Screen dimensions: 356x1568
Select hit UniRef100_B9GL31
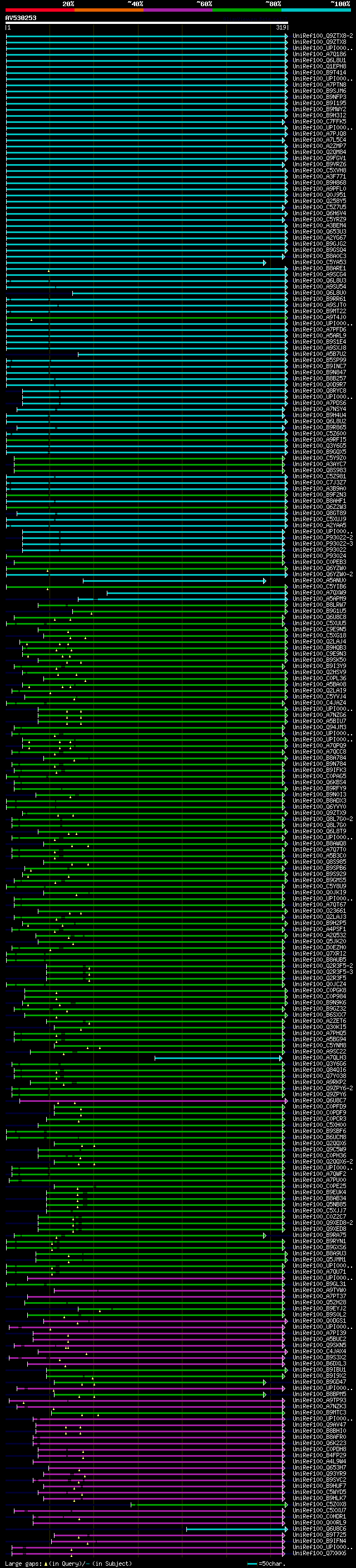[x=319, y=1284]
